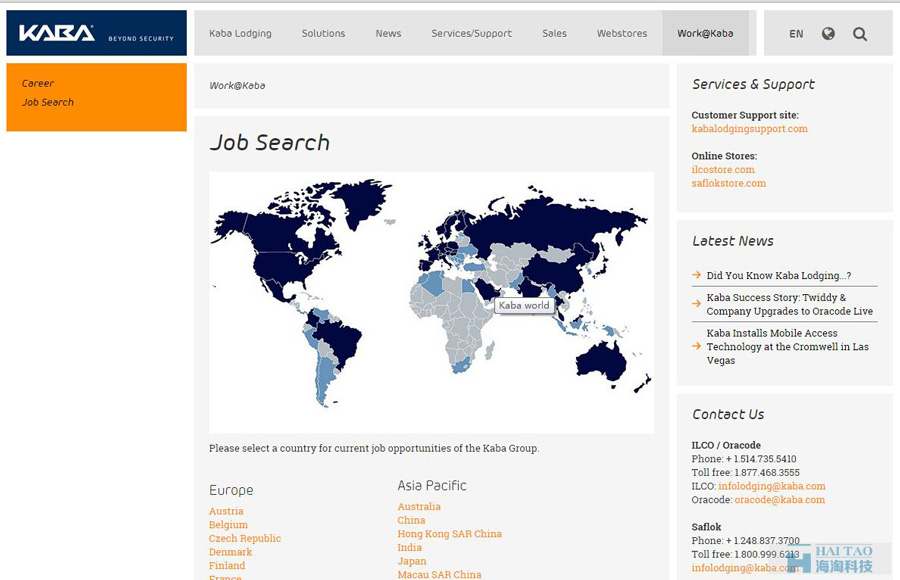Click Australia on the world map

[x=602, y=363]
